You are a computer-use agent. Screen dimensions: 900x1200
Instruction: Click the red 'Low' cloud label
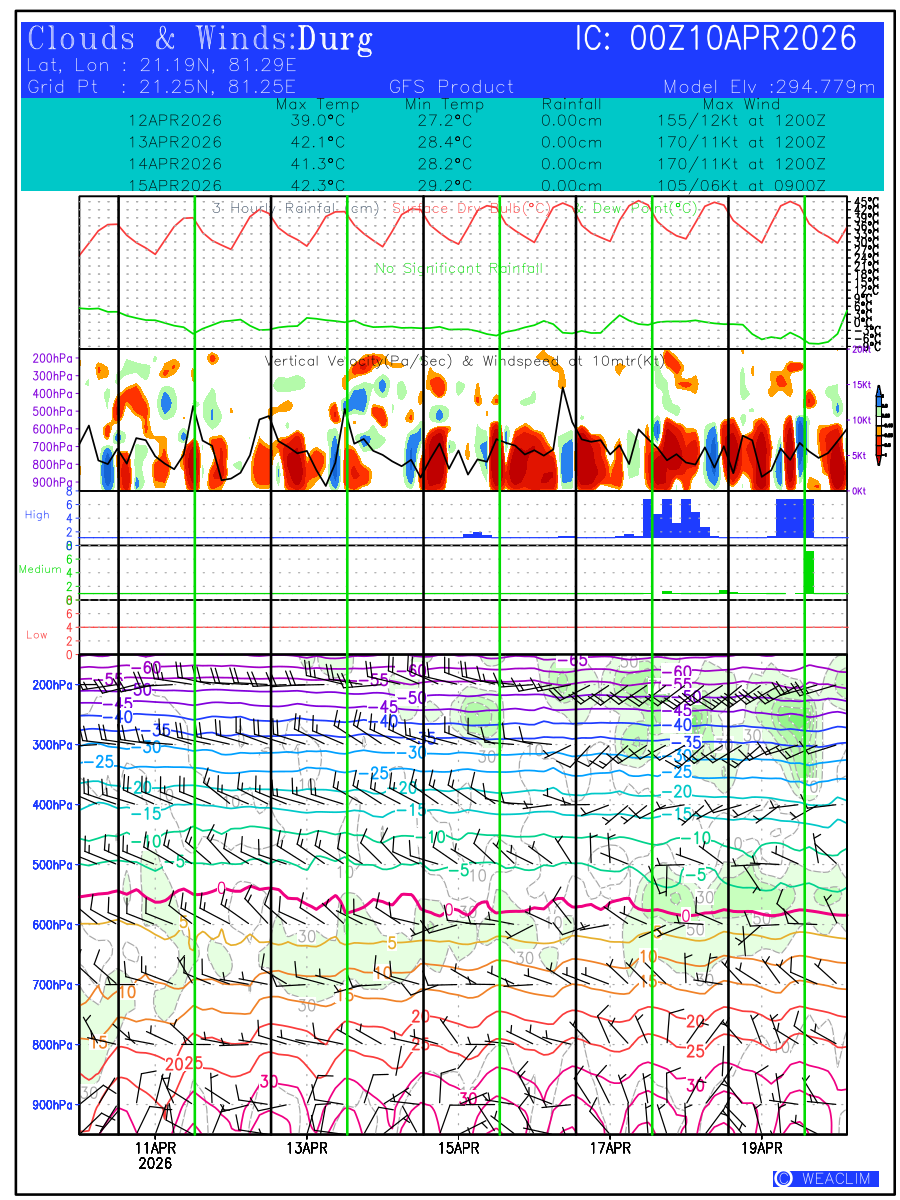[36, 635]
